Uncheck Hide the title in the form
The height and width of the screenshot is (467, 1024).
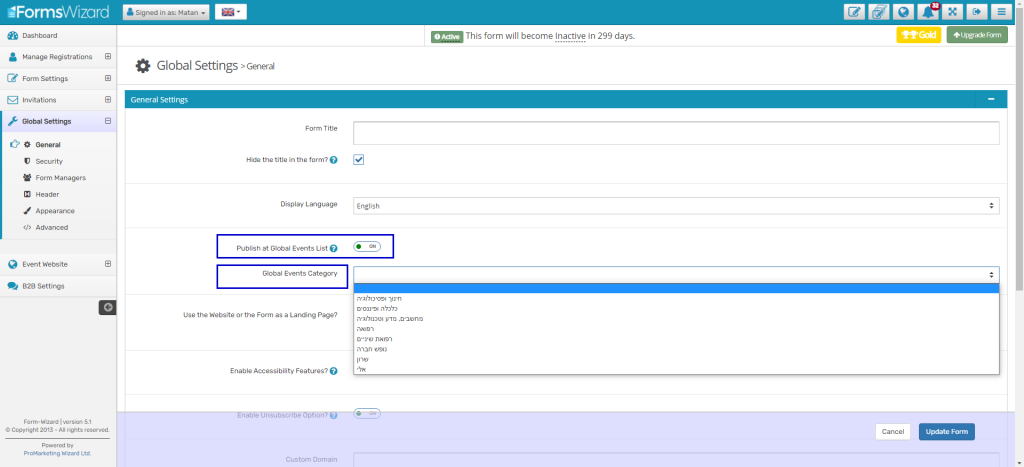click(358, 160)
